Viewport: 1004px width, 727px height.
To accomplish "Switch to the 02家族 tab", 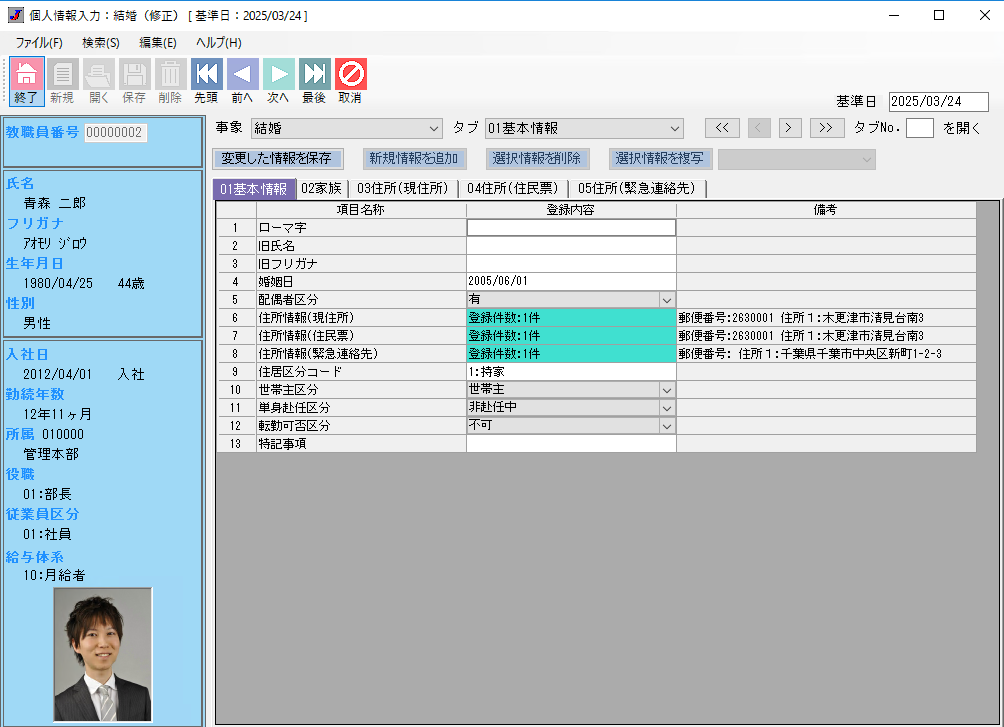I will pyautogui.click(x=321, y=189).
